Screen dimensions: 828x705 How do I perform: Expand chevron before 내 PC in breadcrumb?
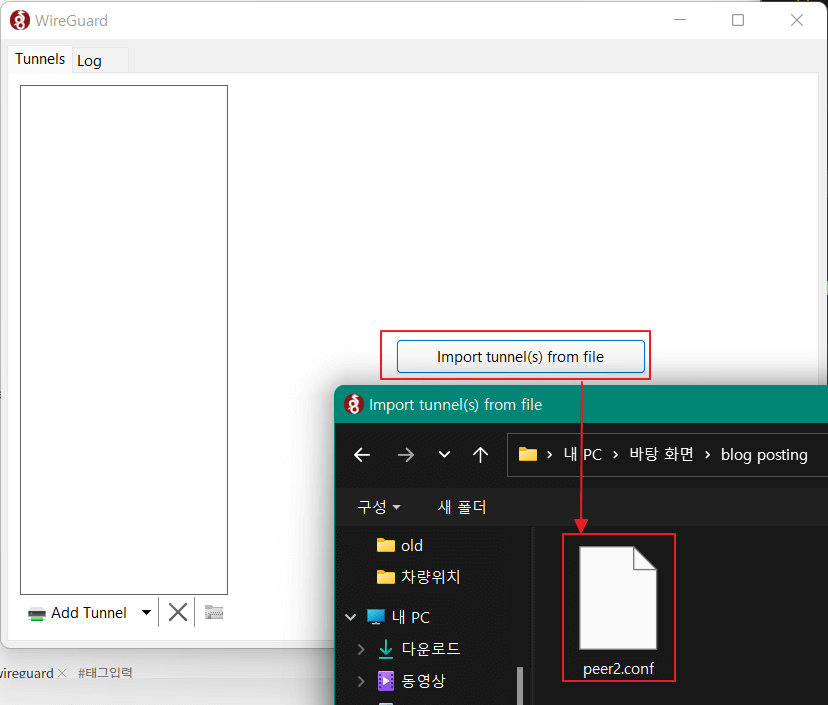click(550, 455)
